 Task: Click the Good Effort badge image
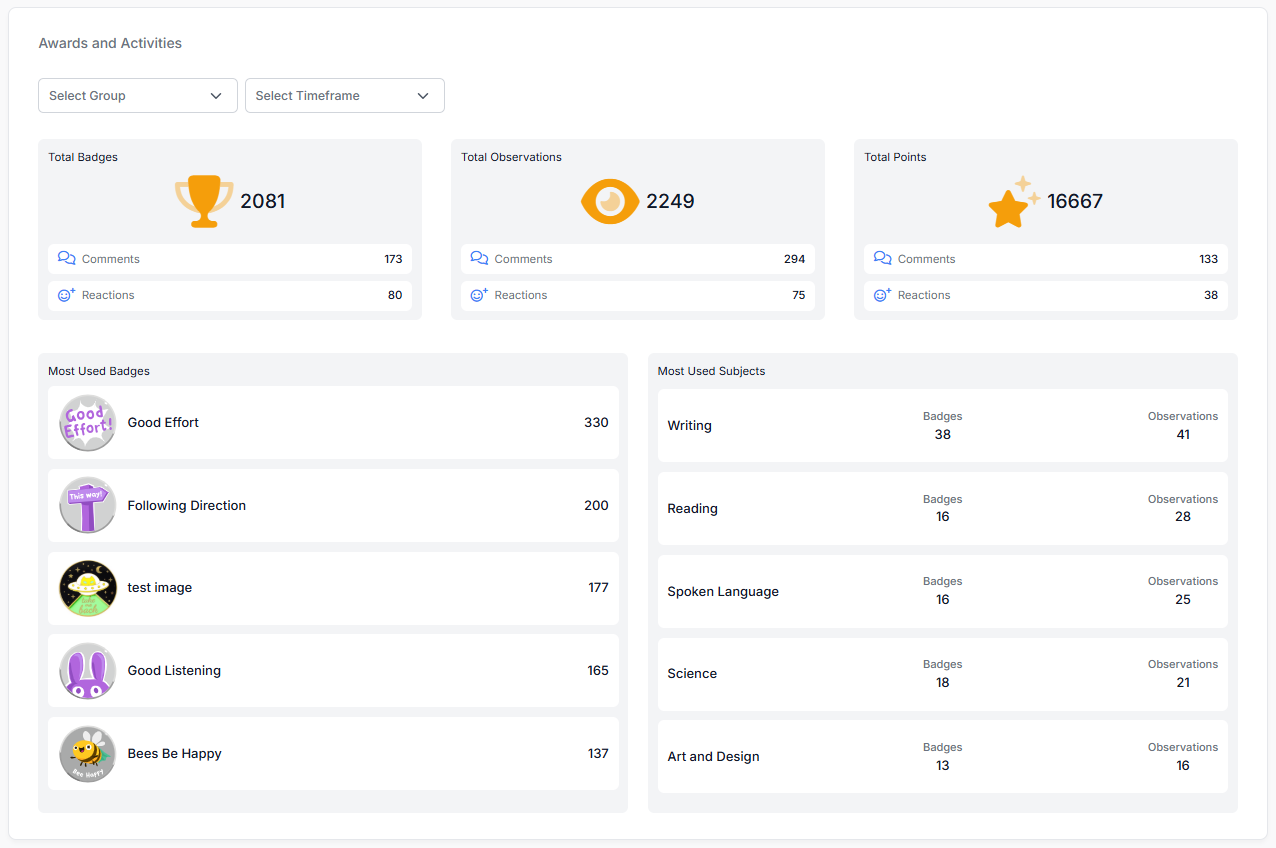88,423
